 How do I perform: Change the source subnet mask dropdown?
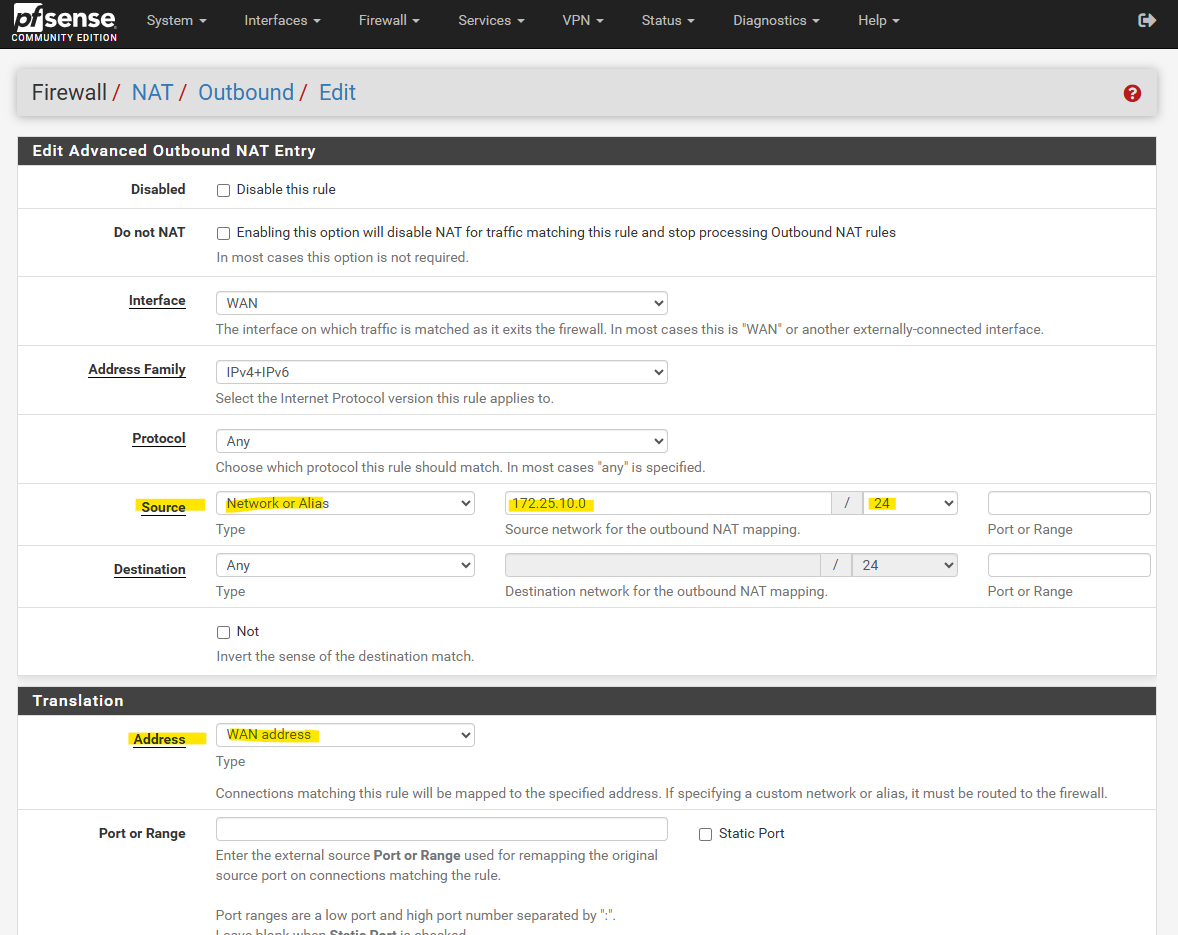pos(911,503)
